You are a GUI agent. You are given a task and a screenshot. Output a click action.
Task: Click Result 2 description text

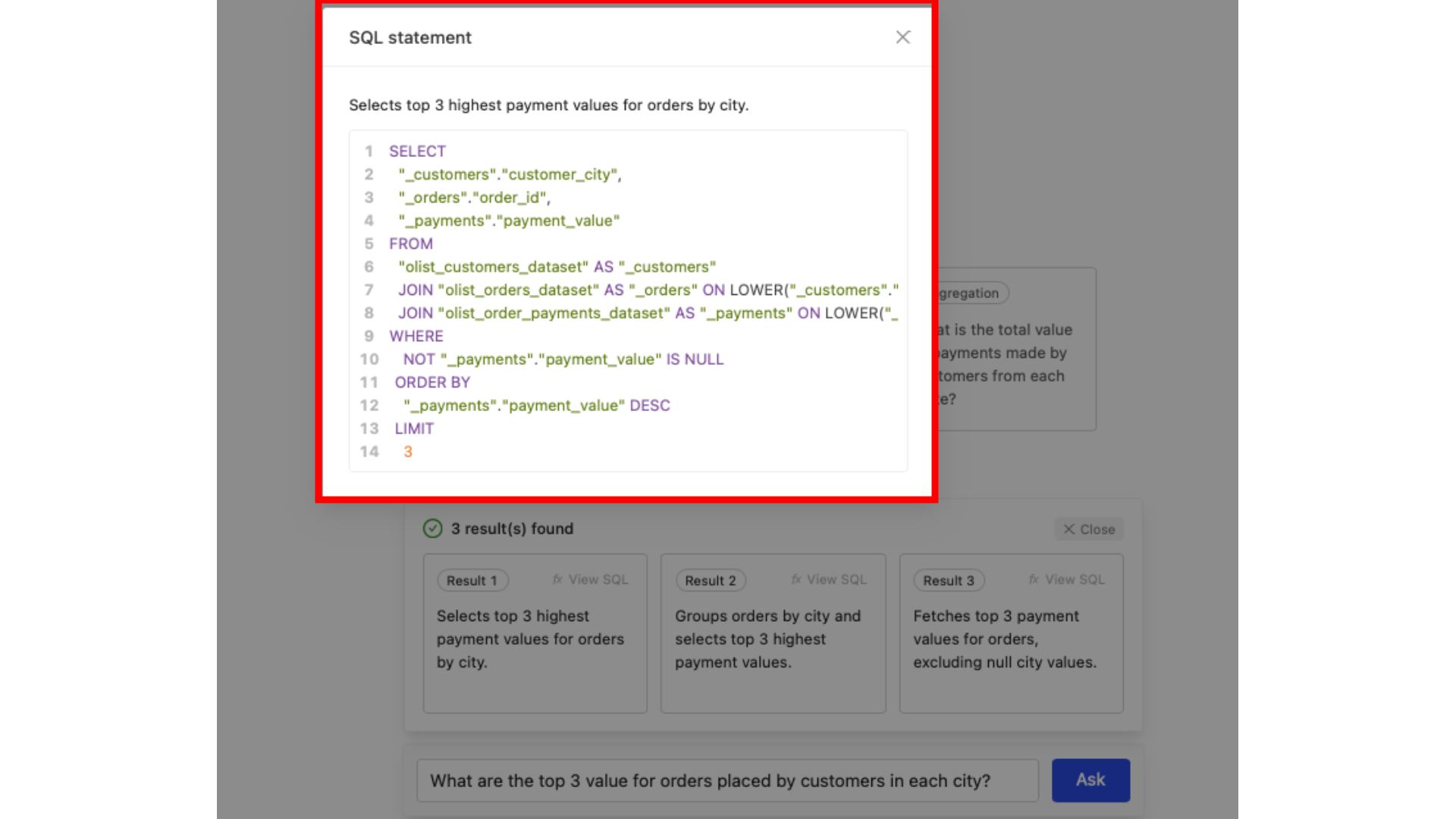pos(767,639)
